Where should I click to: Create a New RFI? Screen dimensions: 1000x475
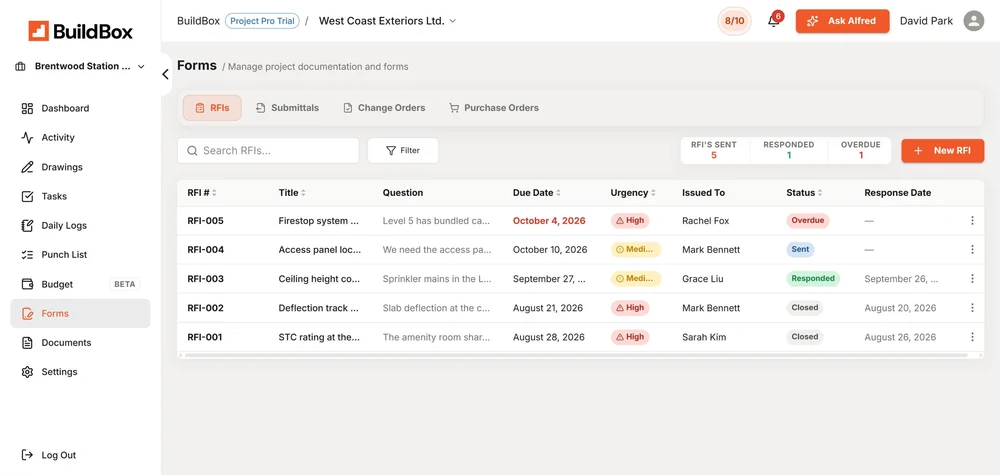[x=943, y=150]
